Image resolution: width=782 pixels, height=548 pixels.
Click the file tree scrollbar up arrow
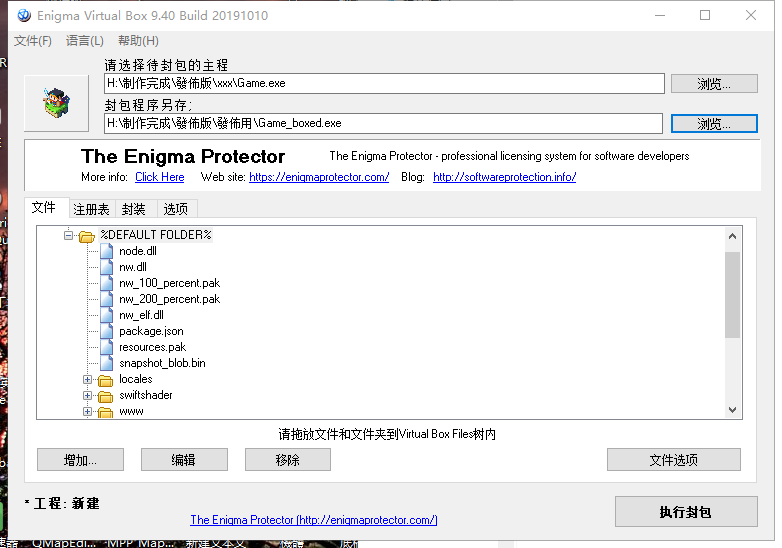pyautogui.click(x=732, y=236)
